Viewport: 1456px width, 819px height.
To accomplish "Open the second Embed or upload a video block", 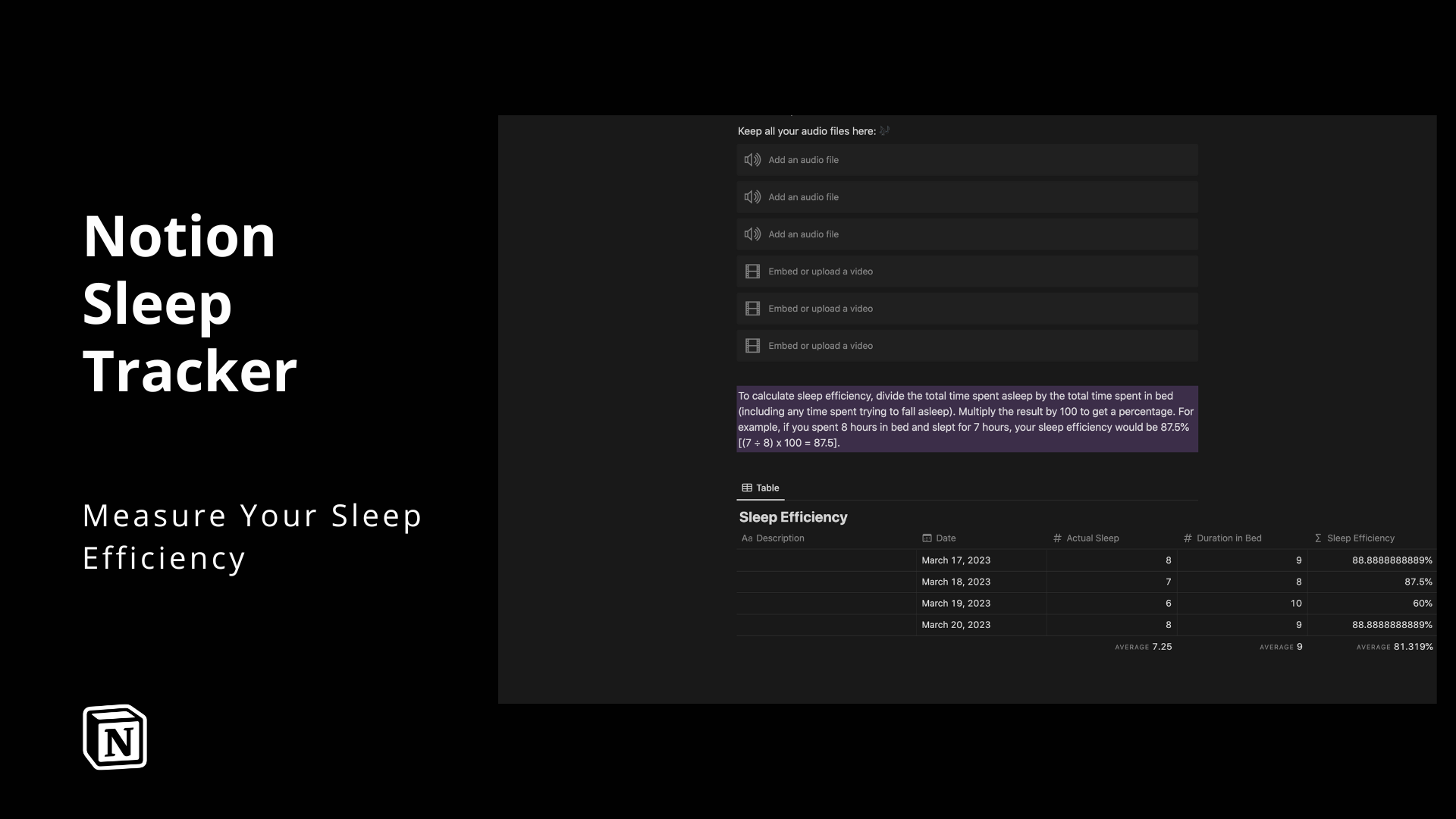I will [x=967, y=309].
